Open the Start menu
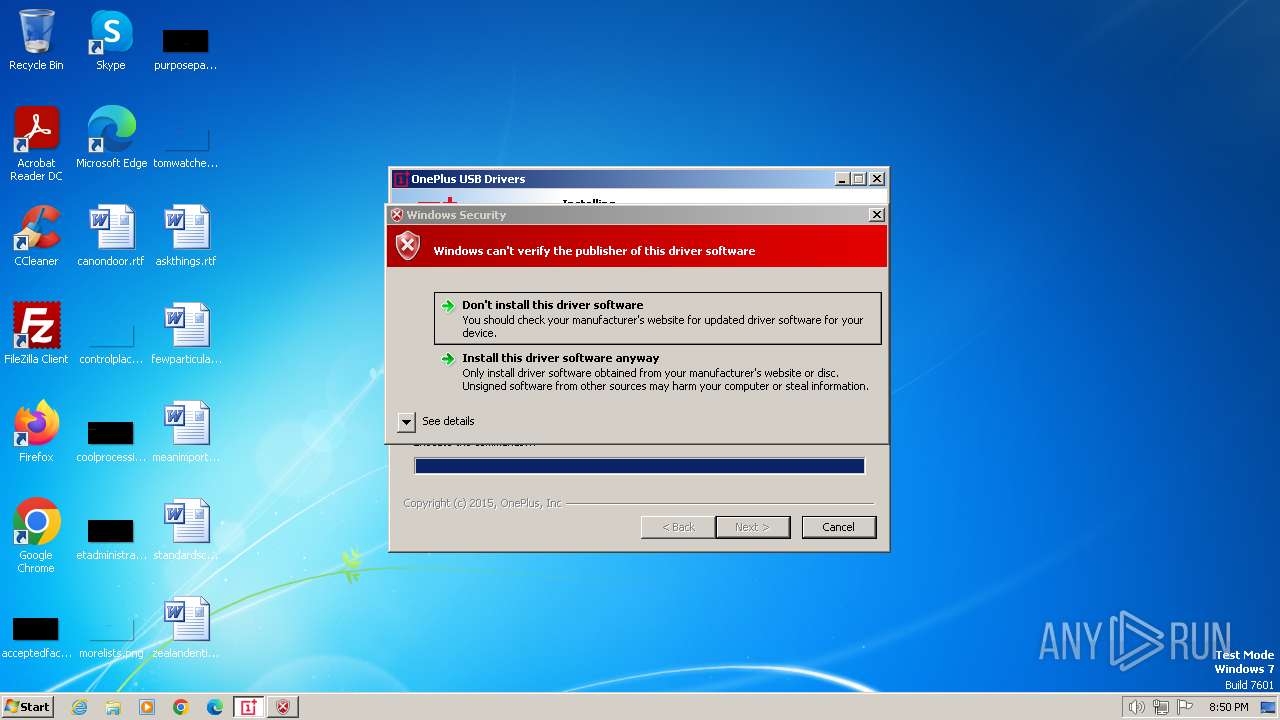This screenshot has width=1280, height=720. pyautogui.click(x=27, y=707)
